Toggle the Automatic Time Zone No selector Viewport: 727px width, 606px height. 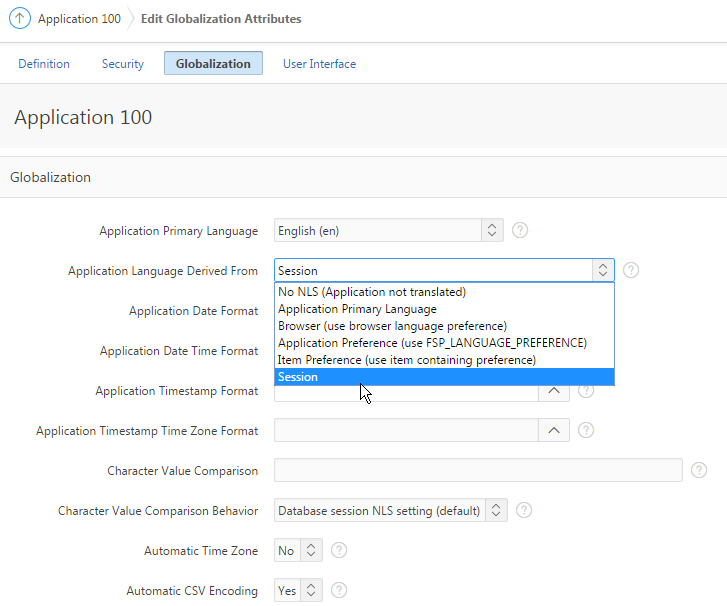point(298,550)
